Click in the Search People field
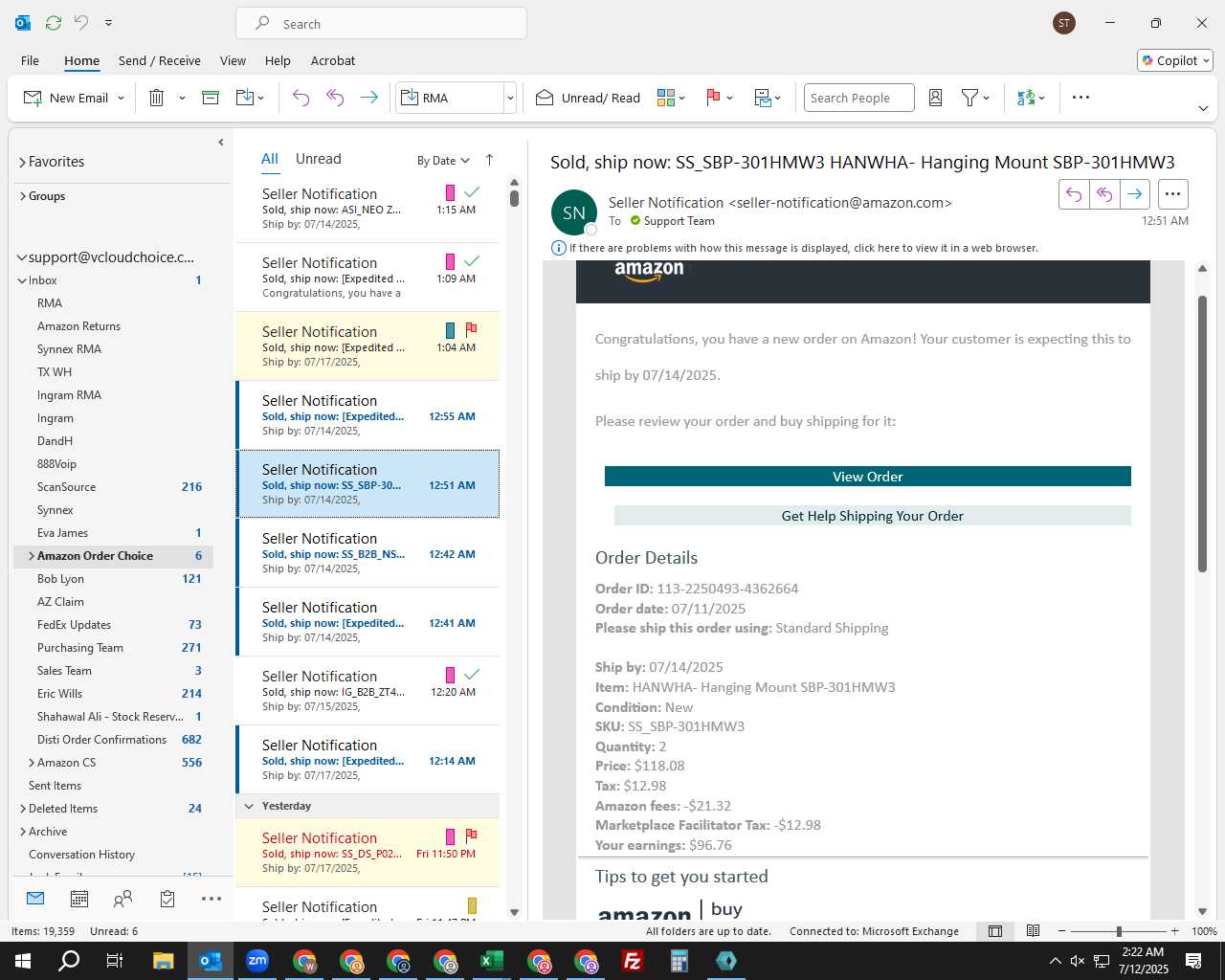Image resolution: width=1225 pixels, height=980 pixels. tap(858, 98)
